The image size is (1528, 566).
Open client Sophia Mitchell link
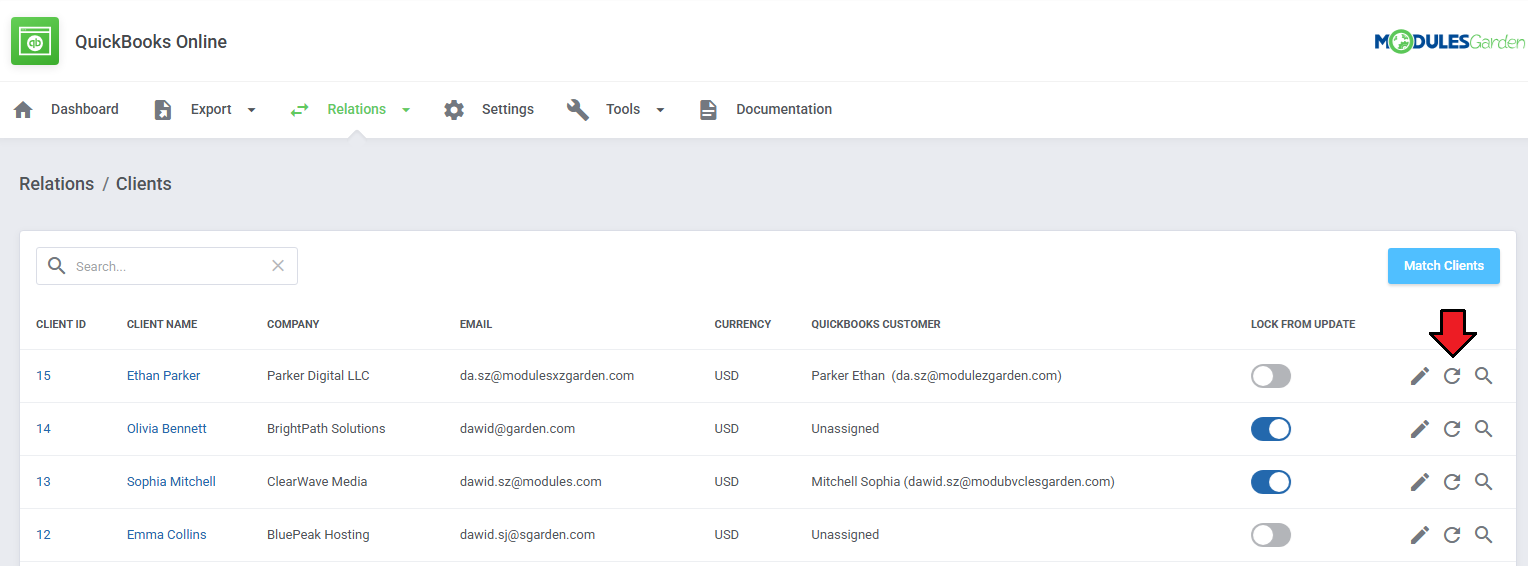click(171, 482)
